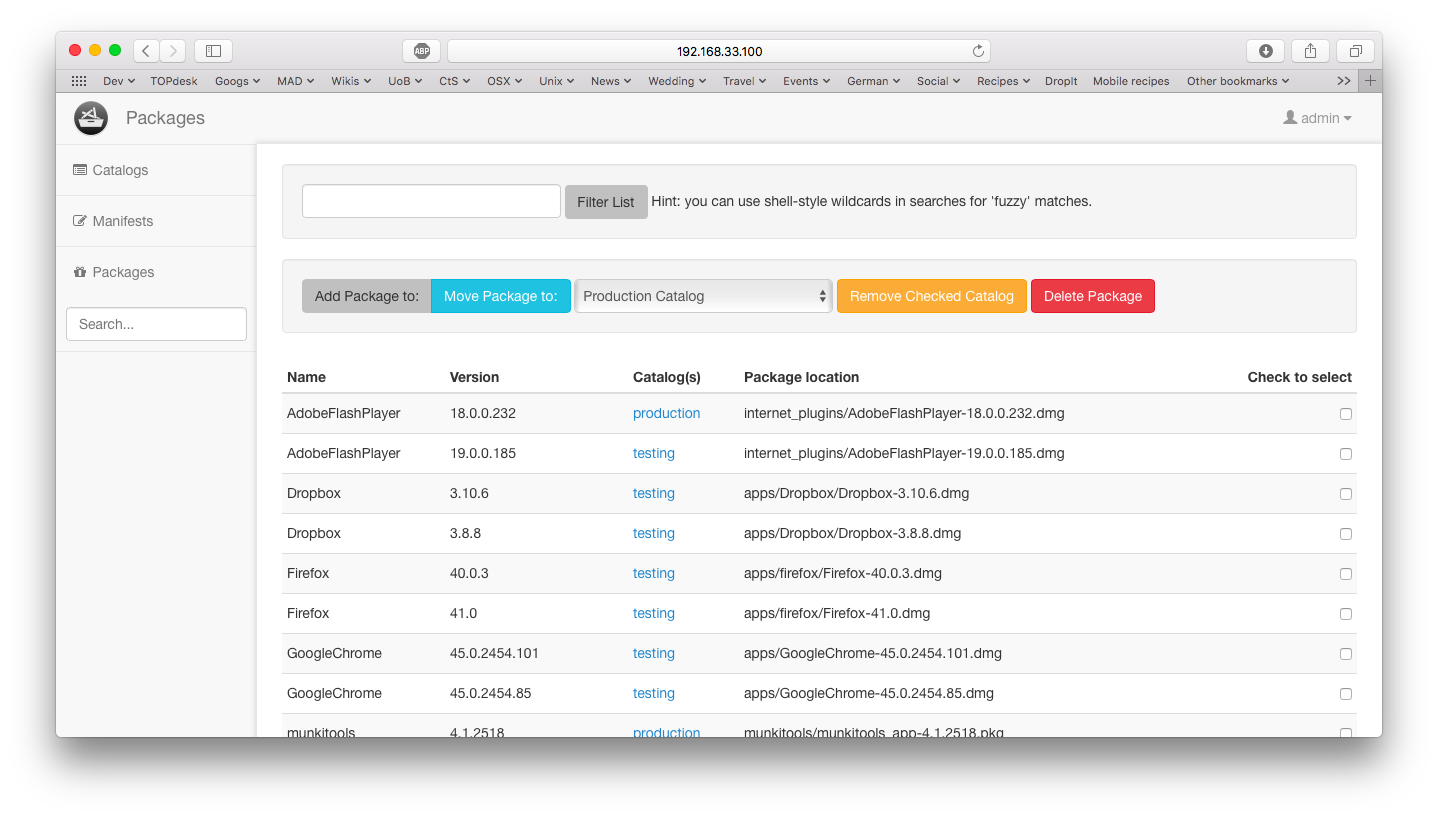
Task: Focus the filter list text field
Action: 431,201
